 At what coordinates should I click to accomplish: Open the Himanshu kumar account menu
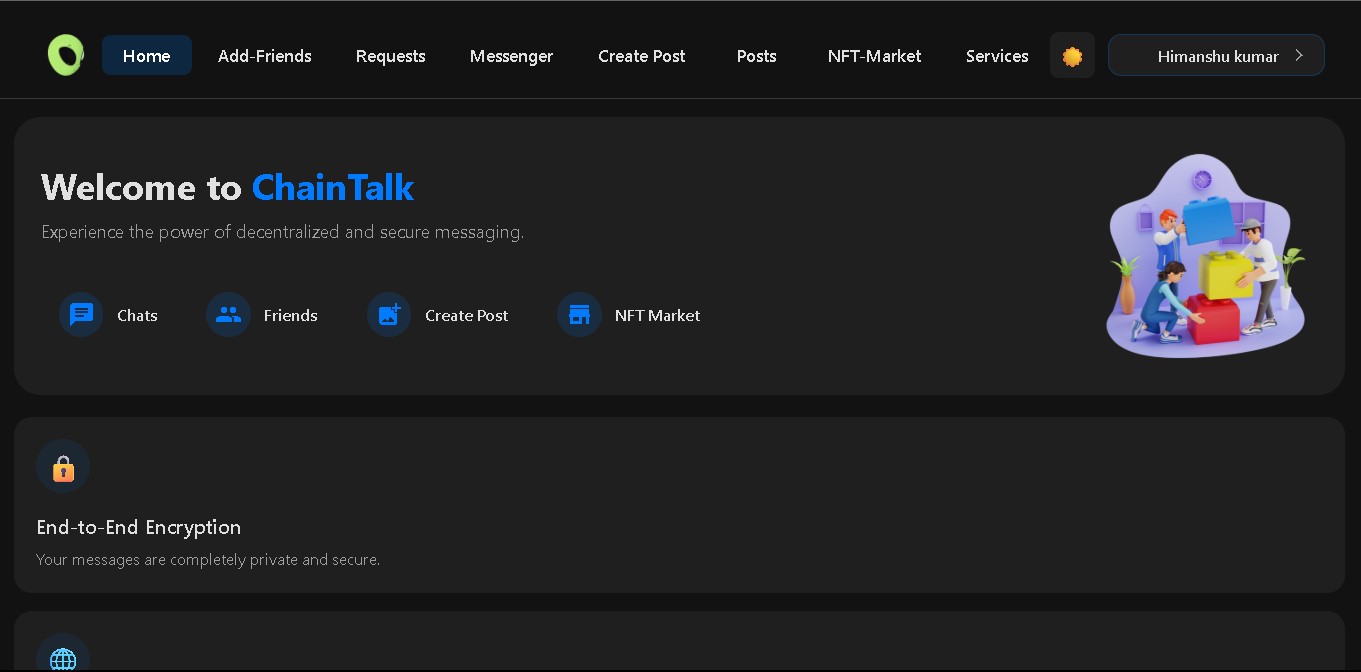(1216, 56)
